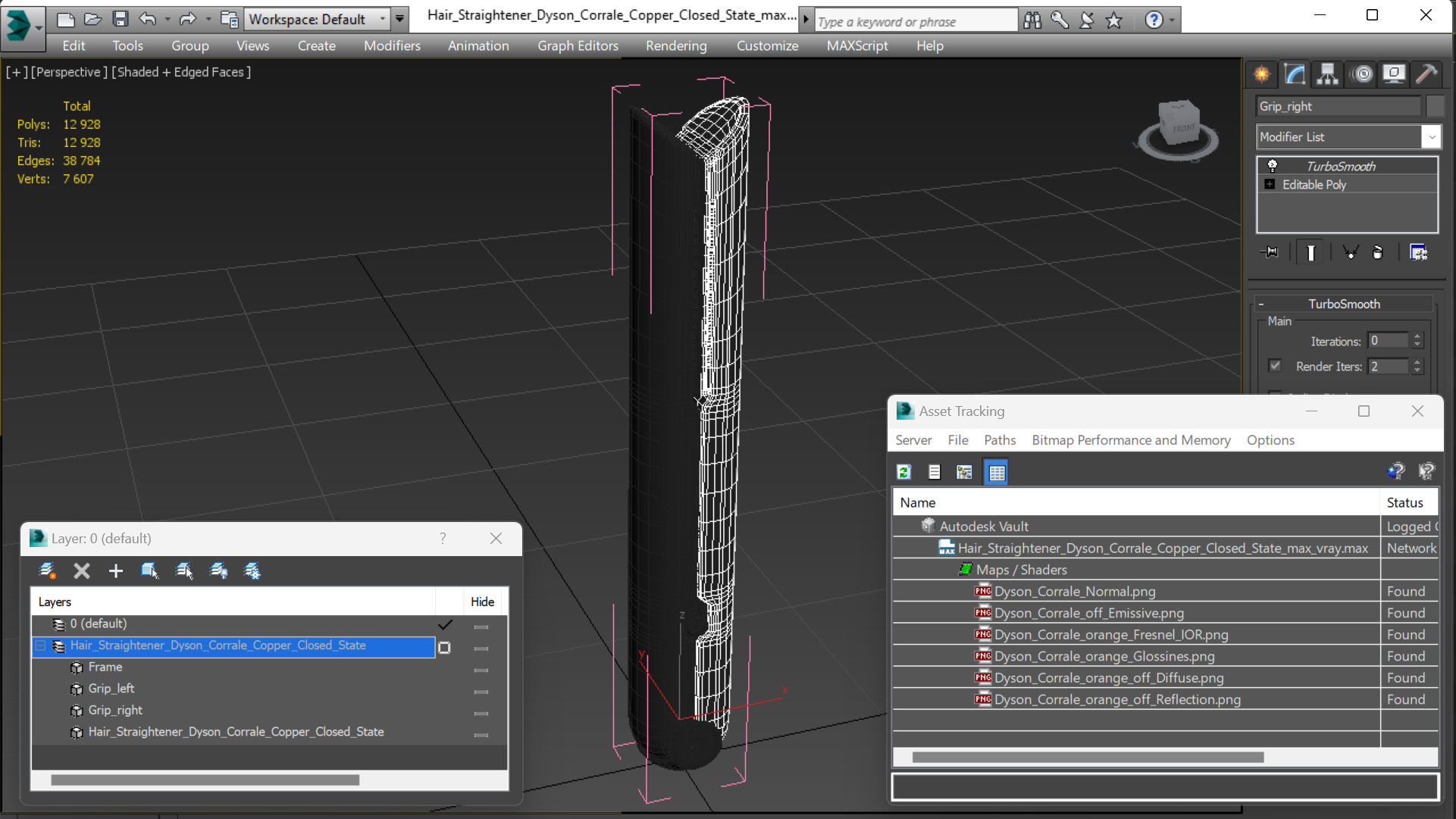Click Refresh icon in Asset Tracking toolbar
This screenshot has height=819, width=1456.
tap(904, 472)
